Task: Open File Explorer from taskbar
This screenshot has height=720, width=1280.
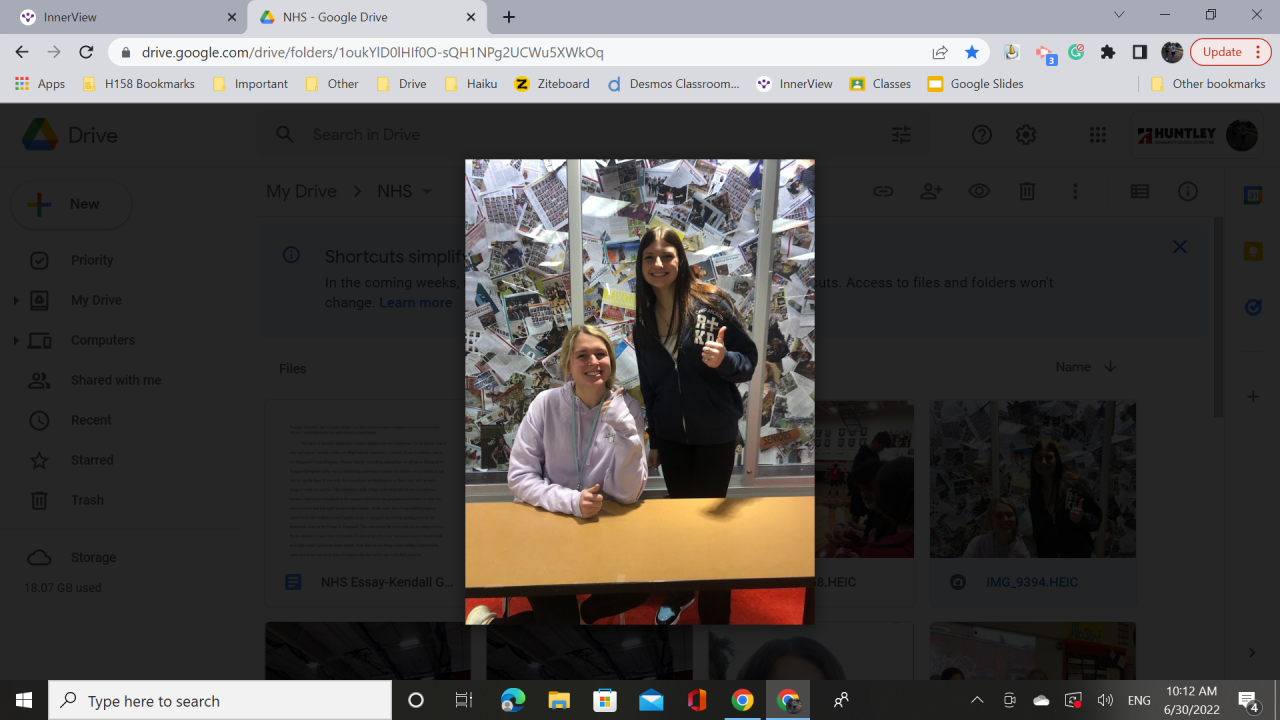Action: pyautogui.click(x=559, y=701)
